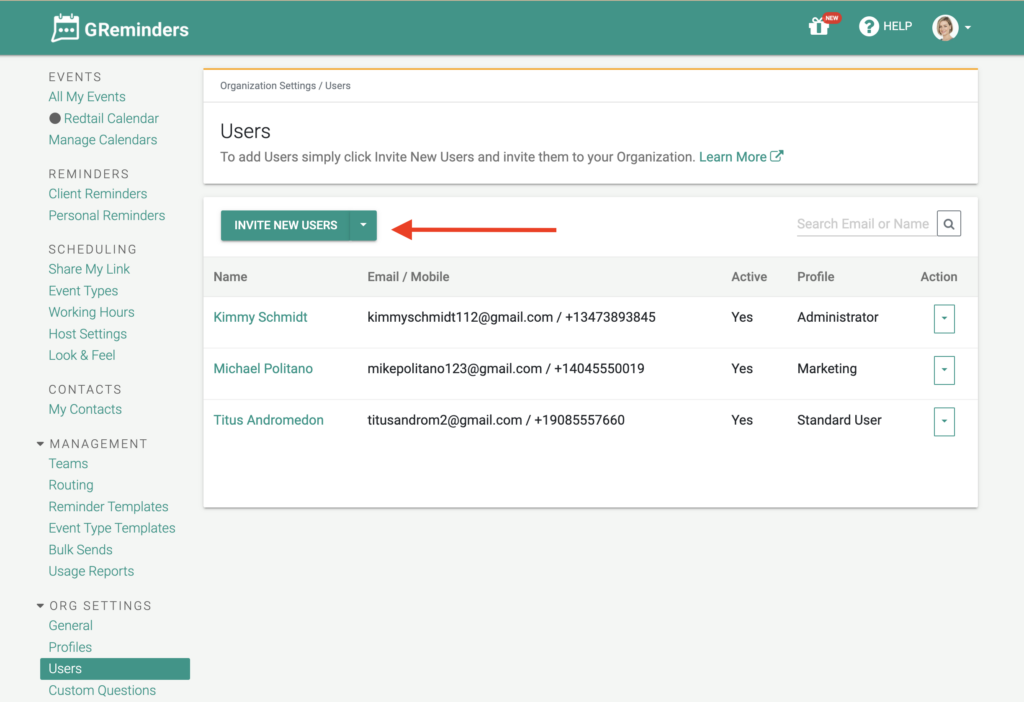
Task: Open Working Hours from the sidebar
Action: pyautogui.click(x=91, y=312)
